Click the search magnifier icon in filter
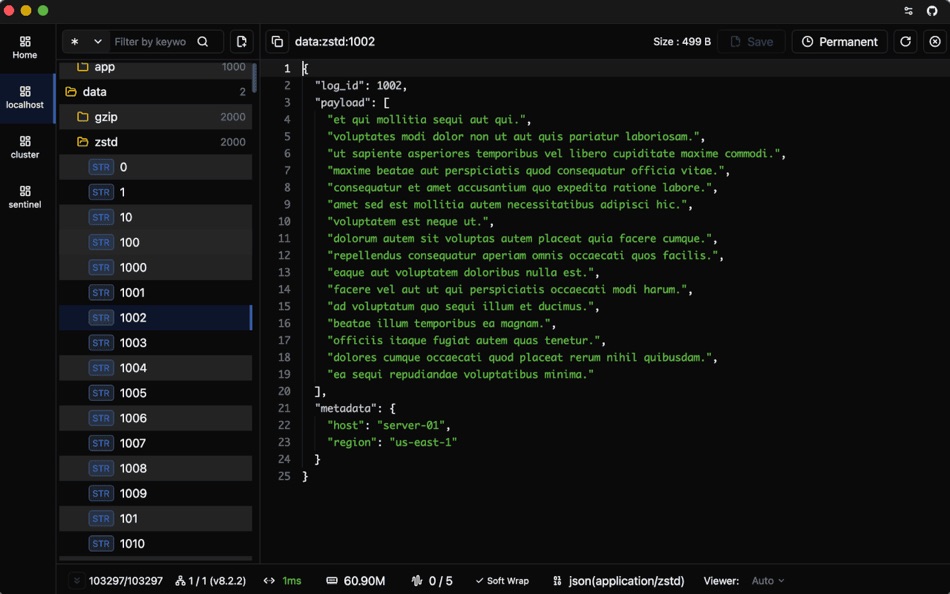This screenshot has width=950, height=594. [203, 42]
